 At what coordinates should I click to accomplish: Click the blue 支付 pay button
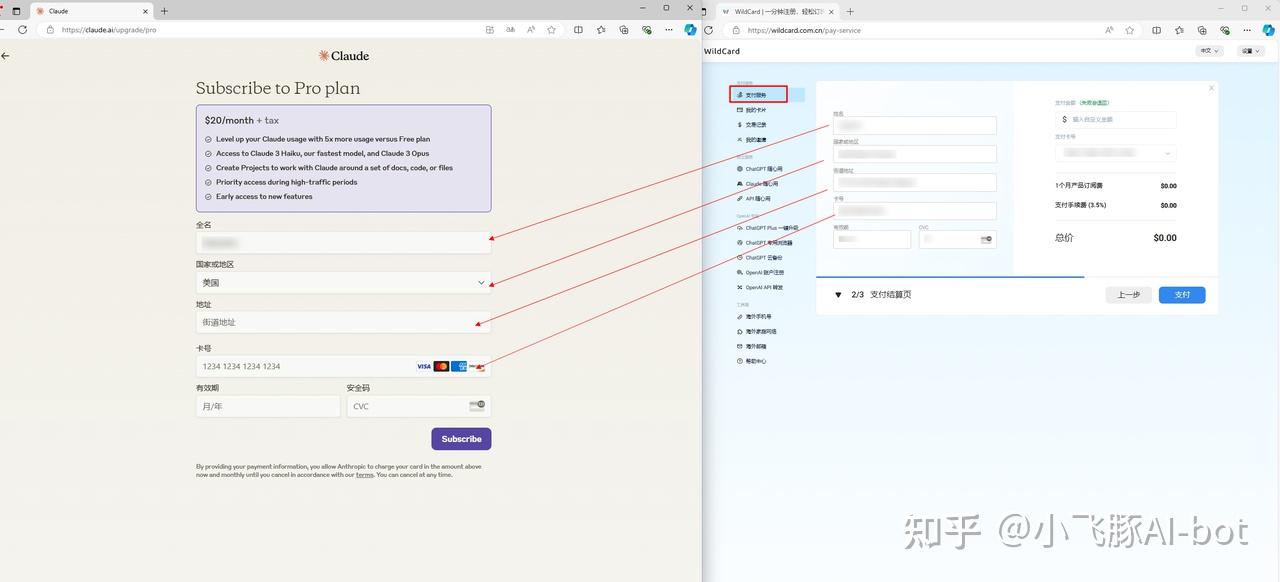(1182, 295)
